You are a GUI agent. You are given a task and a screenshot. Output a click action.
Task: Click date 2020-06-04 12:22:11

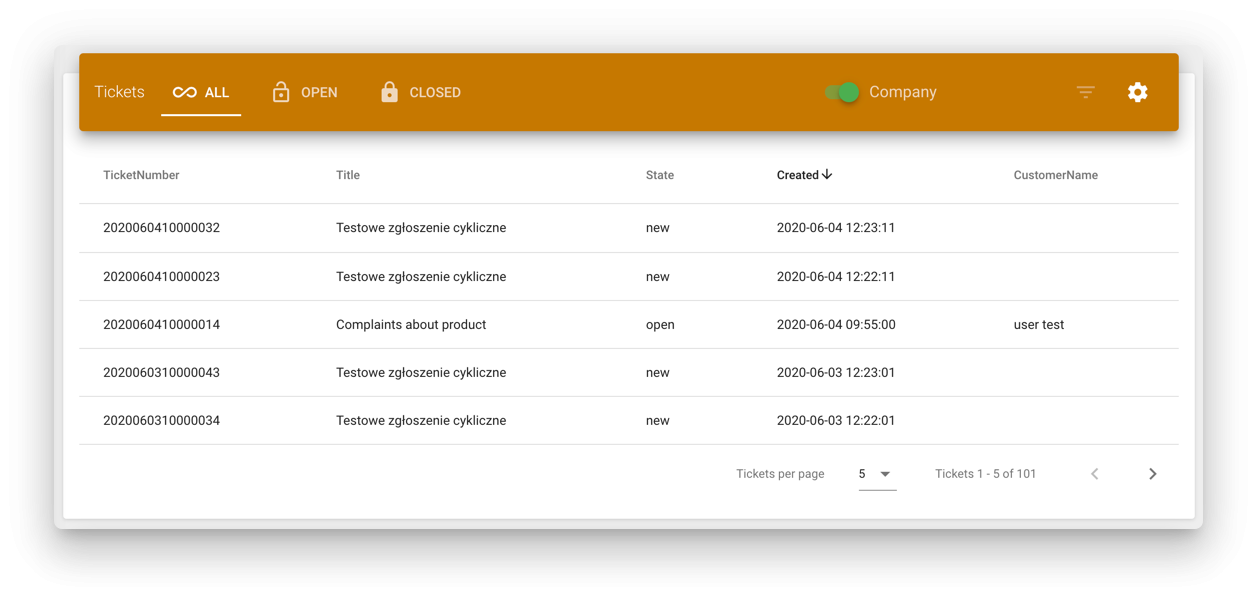tap(836, 277)
